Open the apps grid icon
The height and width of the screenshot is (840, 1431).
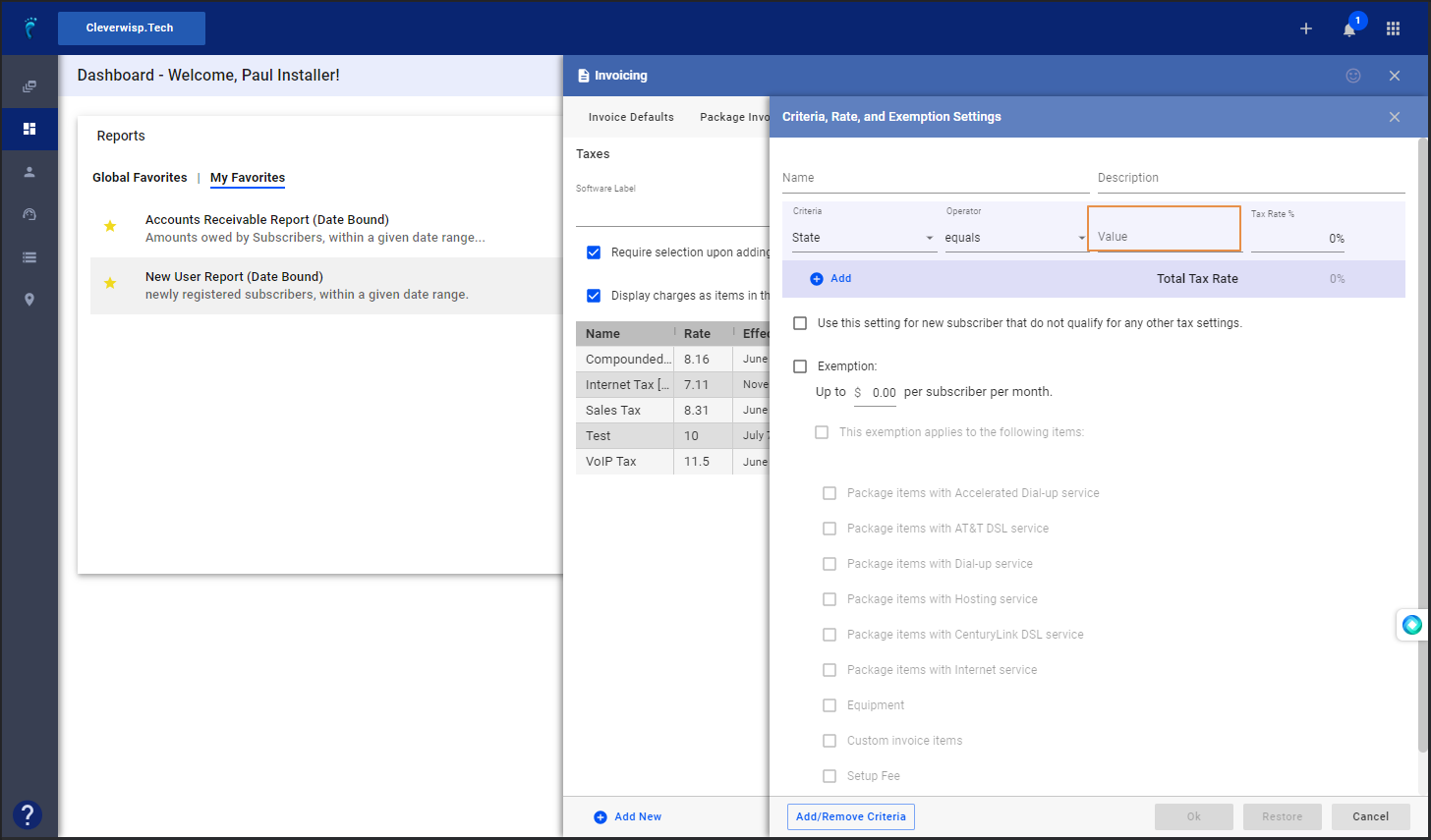(1393, 28)
